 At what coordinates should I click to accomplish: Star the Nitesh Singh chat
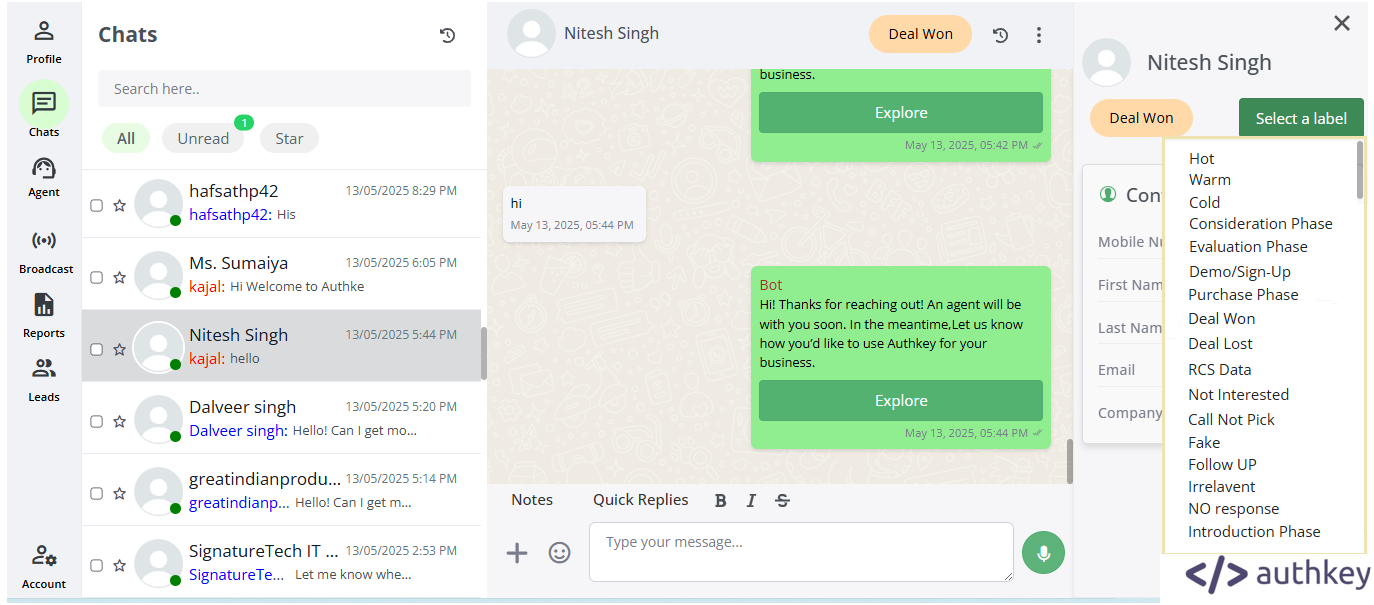pos(119,349)
